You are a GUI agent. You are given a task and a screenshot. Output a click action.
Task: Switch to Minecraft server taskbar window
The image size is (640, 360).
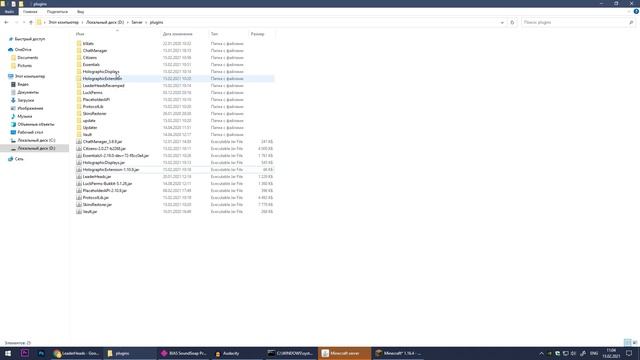pyautogui.click(x=345, y=353)
